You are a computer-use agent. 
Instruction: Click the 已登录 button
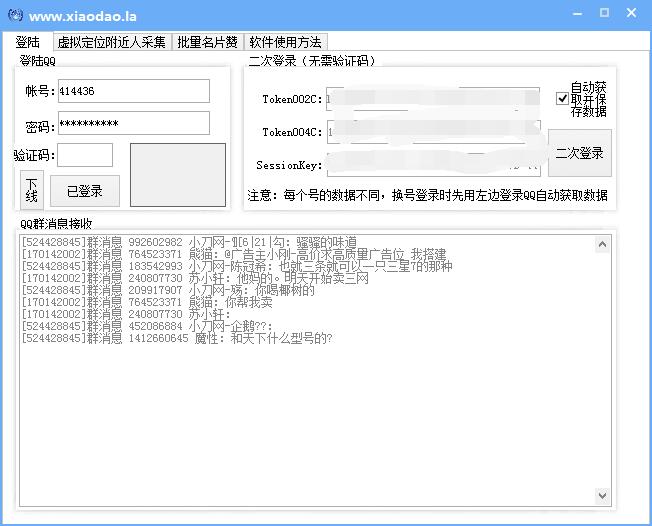pos(85,191)
